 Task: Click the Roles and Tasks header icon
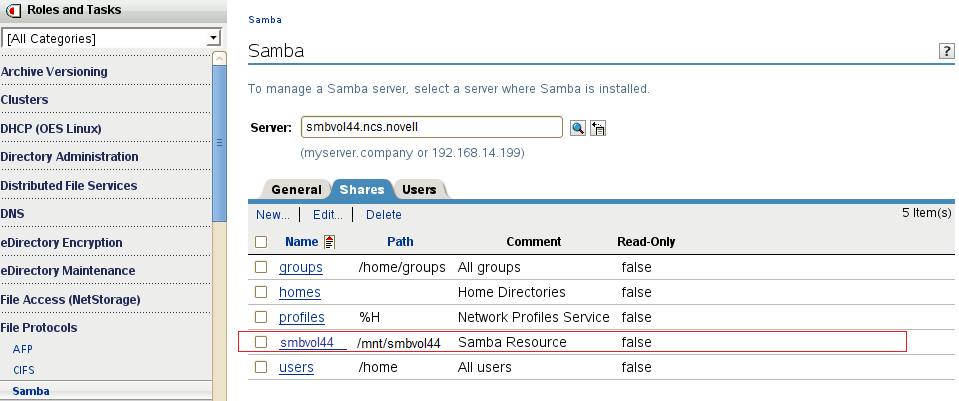coord(14,11)
